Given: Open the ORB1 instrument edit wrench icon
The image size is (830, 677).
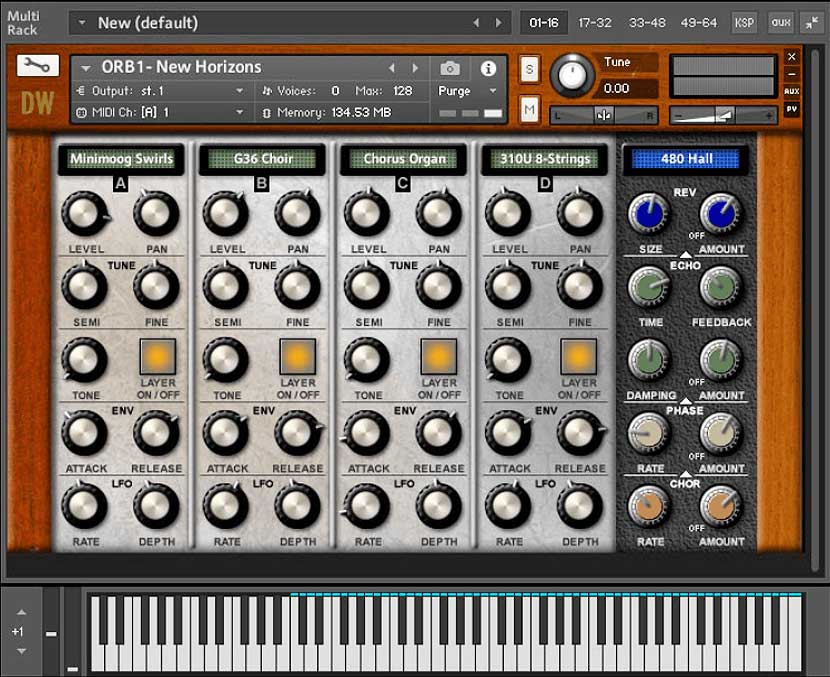Looking at the screenshot, I should pos(37,67).
